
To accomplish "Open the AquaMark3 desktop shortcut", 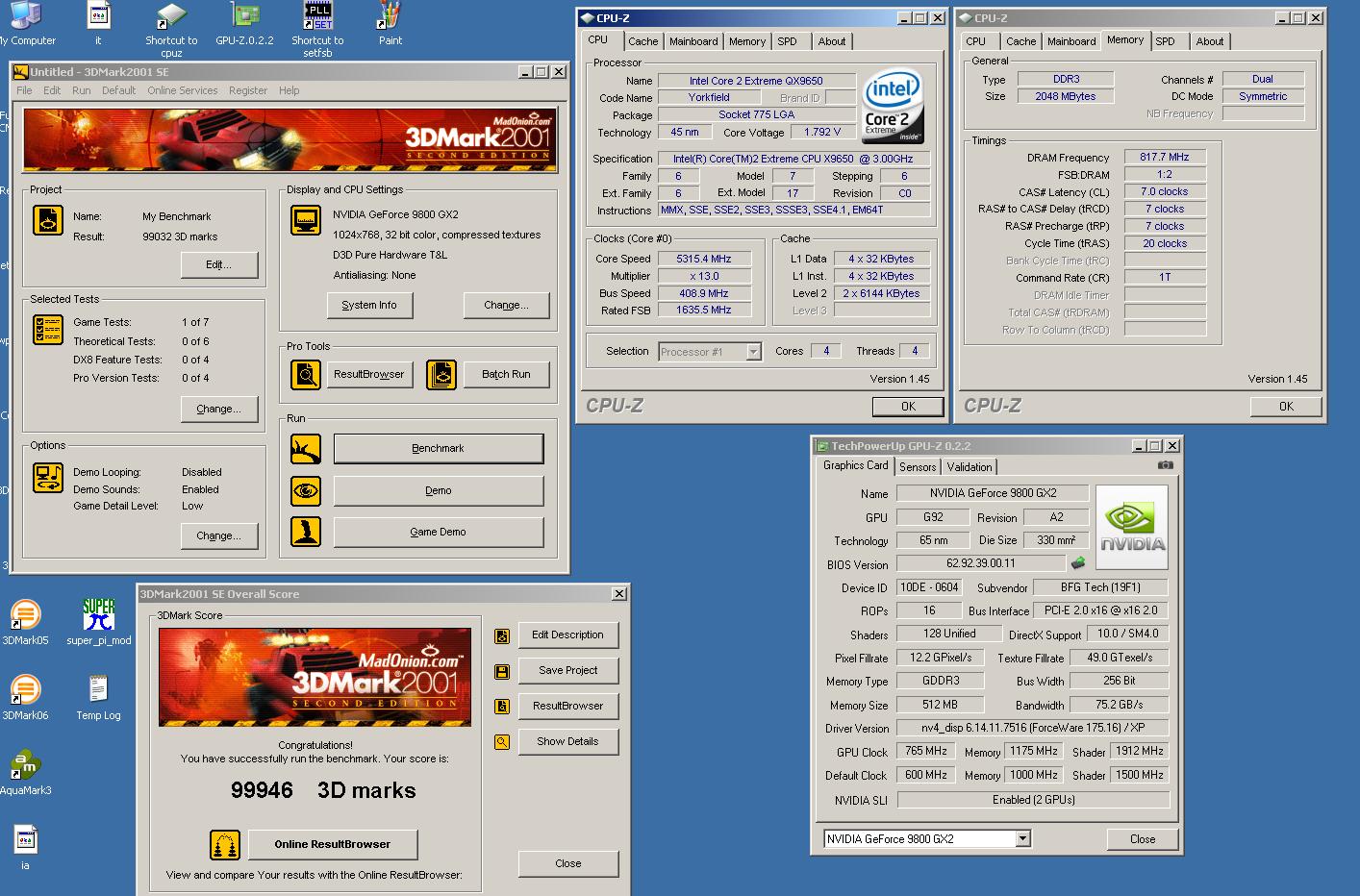I will coord(25,772).
